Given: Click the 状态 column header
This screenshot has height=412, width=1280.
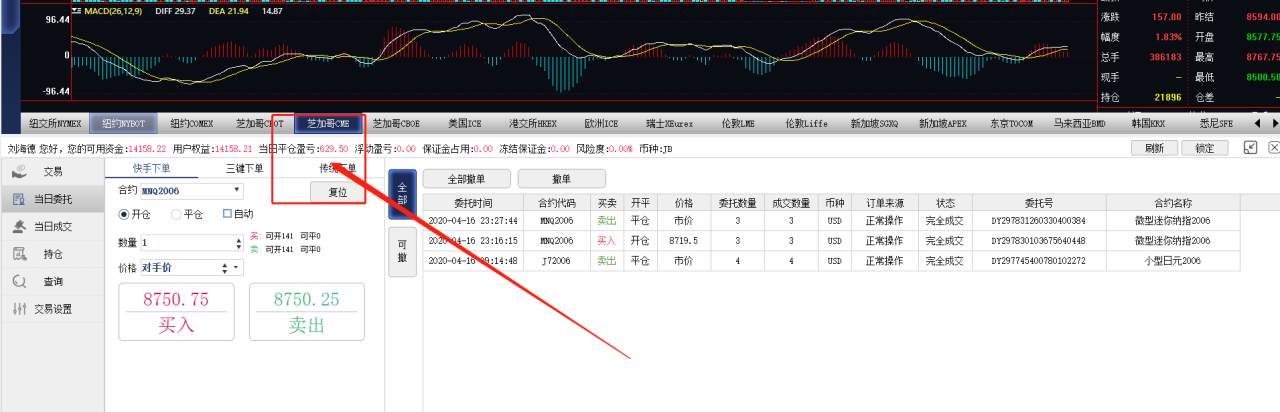Looking at the screenshot, I should (945, 203).
